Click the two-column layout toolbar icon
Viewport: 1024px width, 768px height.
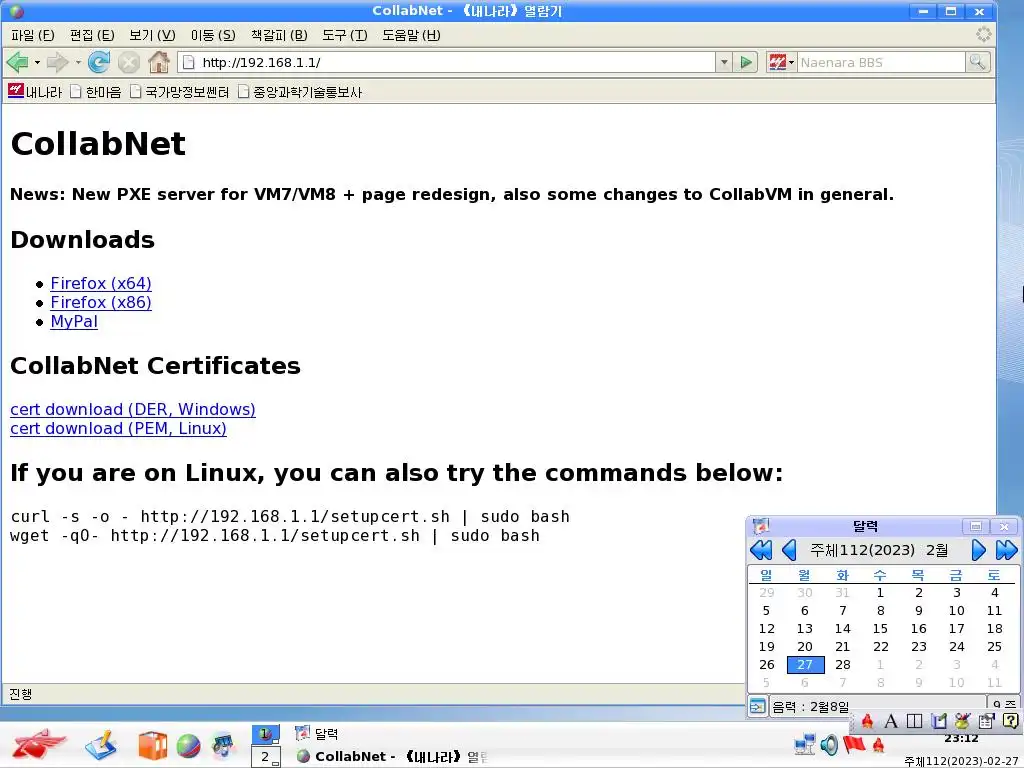pyautogui.click(x=915, y=721)
